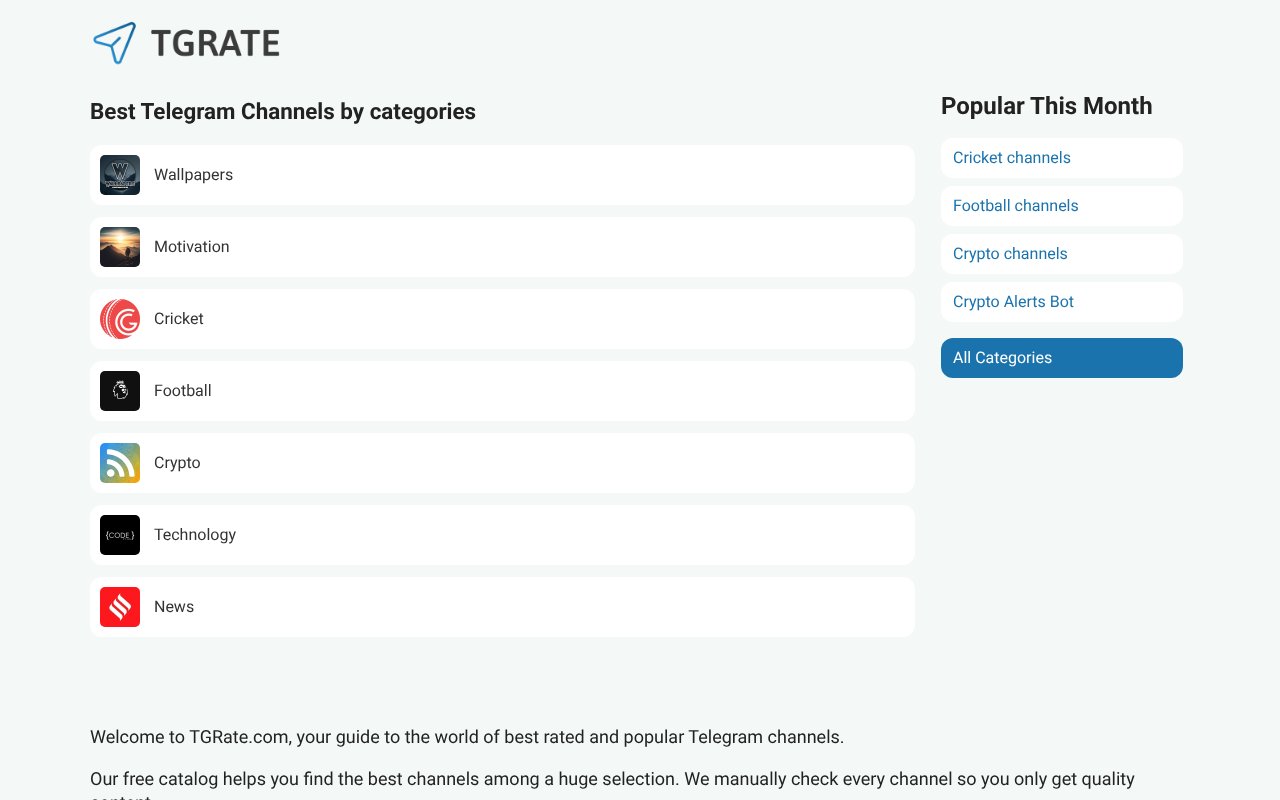Visit the Crypto channels popular link
This screenshot has height=800, width=1280.
tap(1010, 253)
